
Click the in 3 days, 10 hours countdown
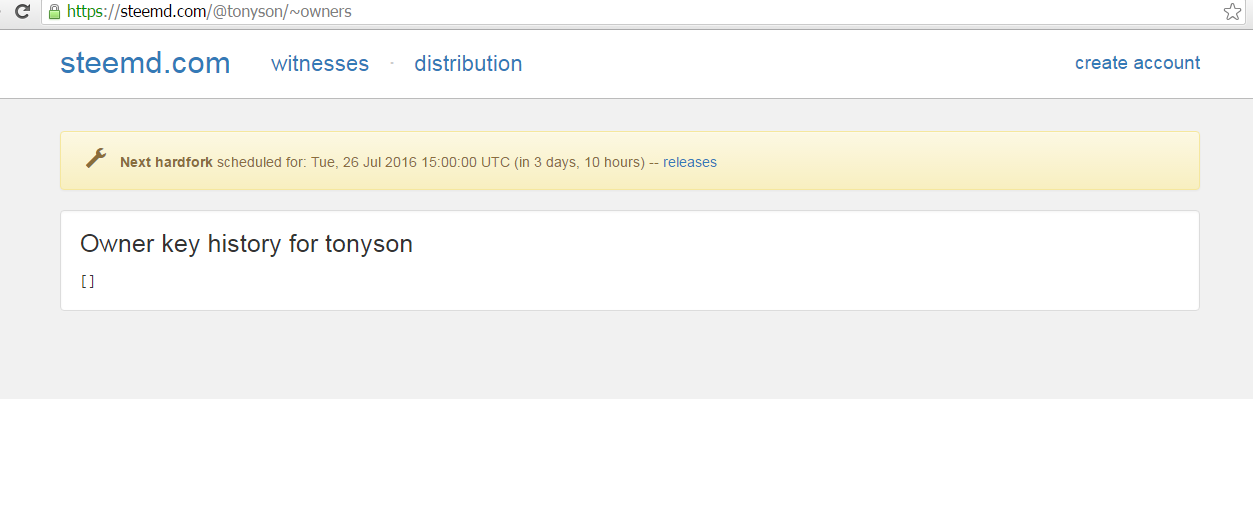pyautogui.click(x=579, y=162)
